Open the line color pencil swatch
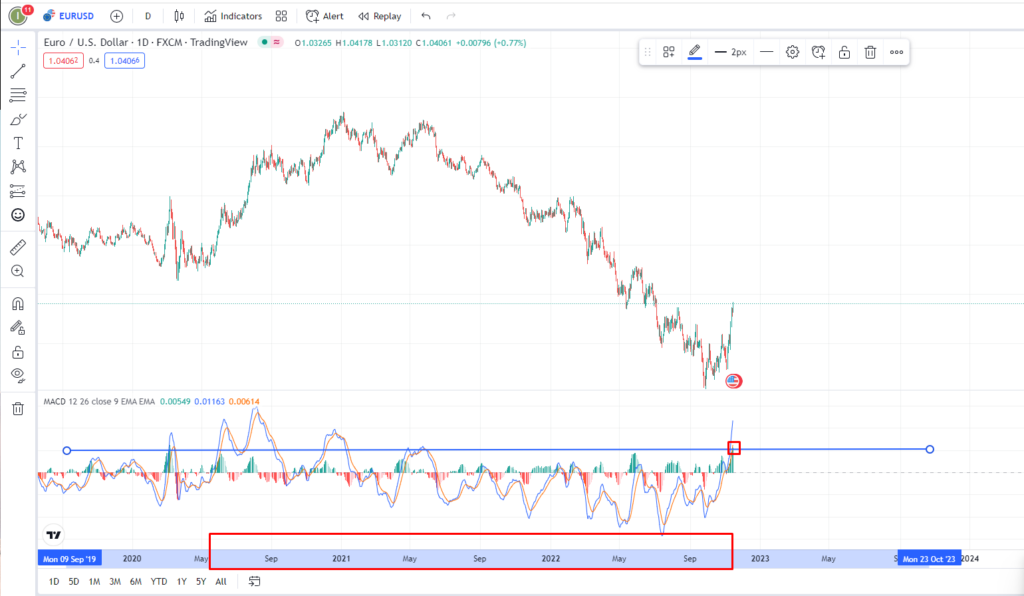This screenshot has height=596, width=1024. pyautogui.click(x=695, y=52)
